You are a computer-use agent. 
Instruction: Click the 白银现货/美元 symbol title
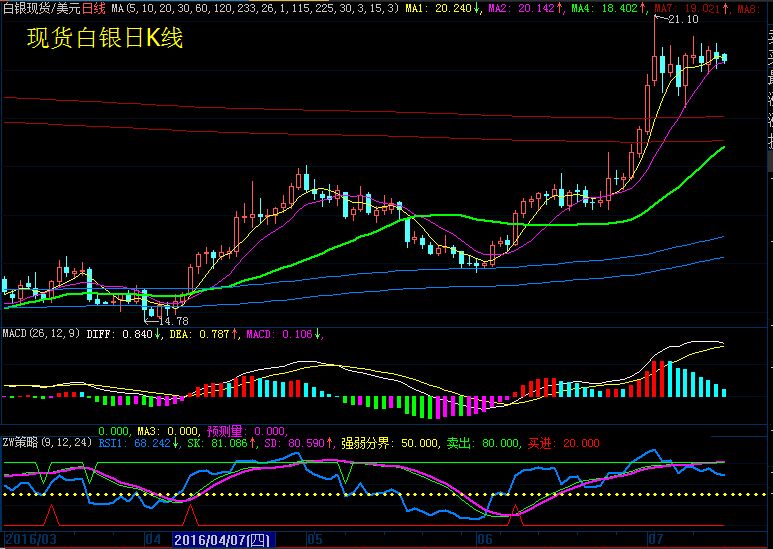(40, 8)
